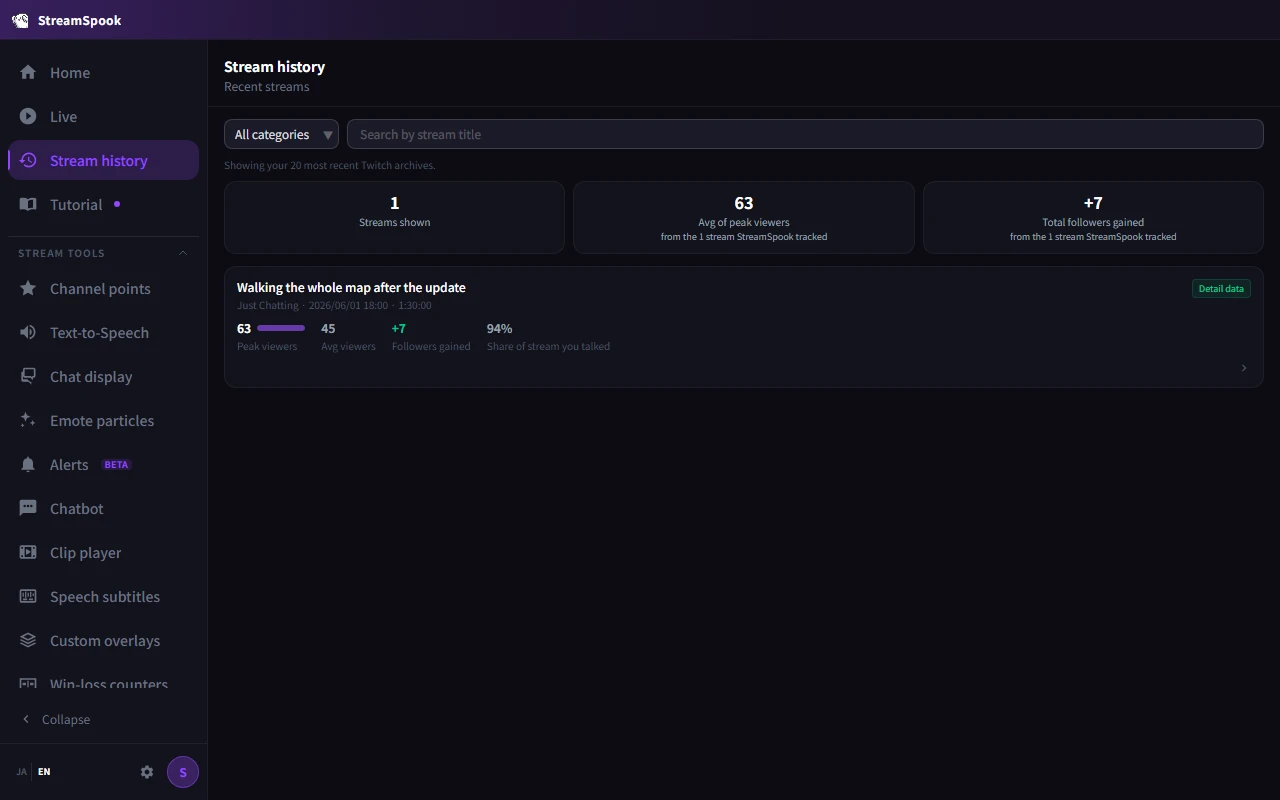Click the Streams shown summary card
This screenshot has width=1280, height=800.
click(394, 217)
